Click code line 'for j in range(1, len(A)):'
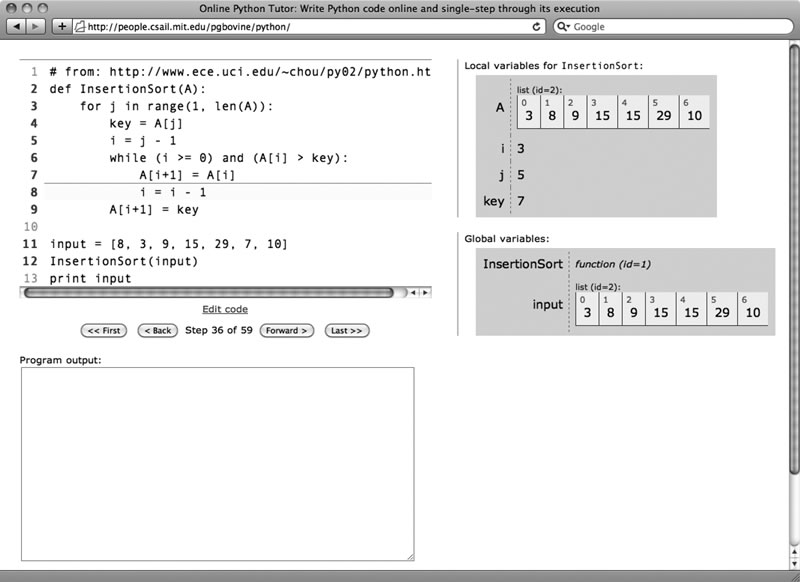This screenshot has height=582, width=800. click(177, 106)
